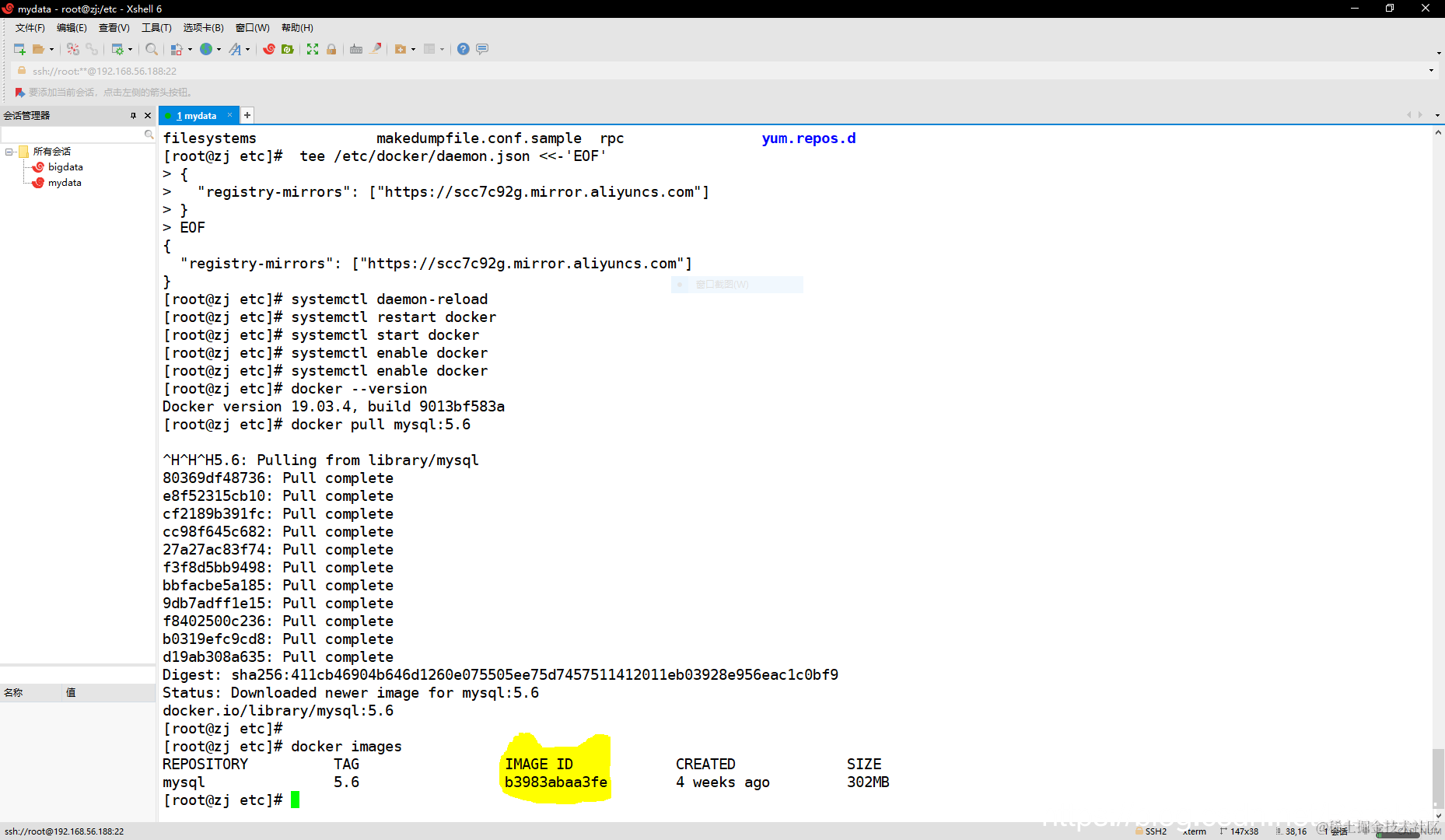The image size is (1445, 840).
Task: Click the 值 column header
Action: [x=109, y=693]
